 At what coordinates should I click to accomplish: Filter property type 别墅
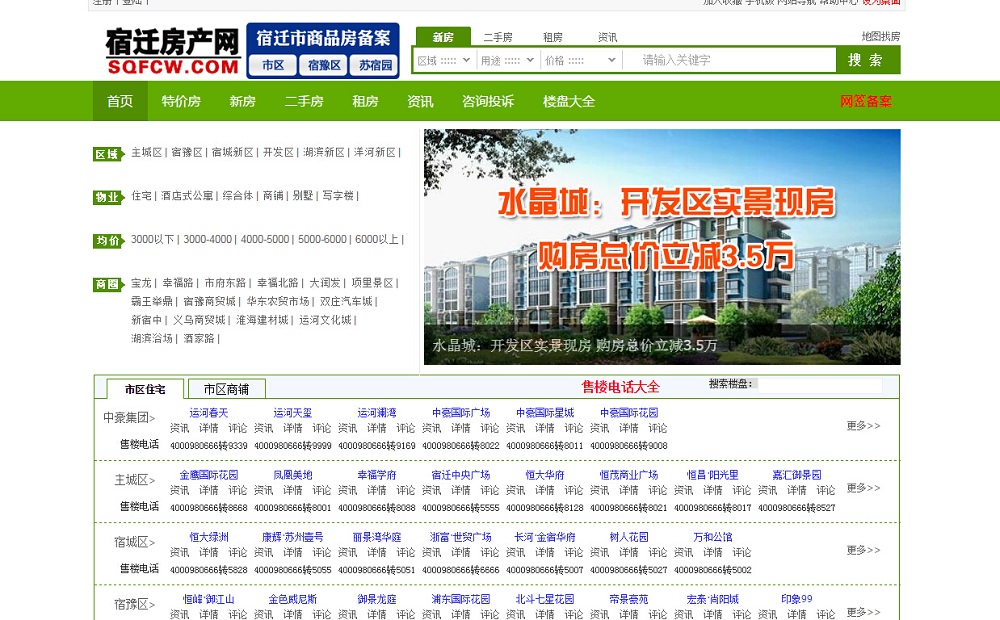302,196
